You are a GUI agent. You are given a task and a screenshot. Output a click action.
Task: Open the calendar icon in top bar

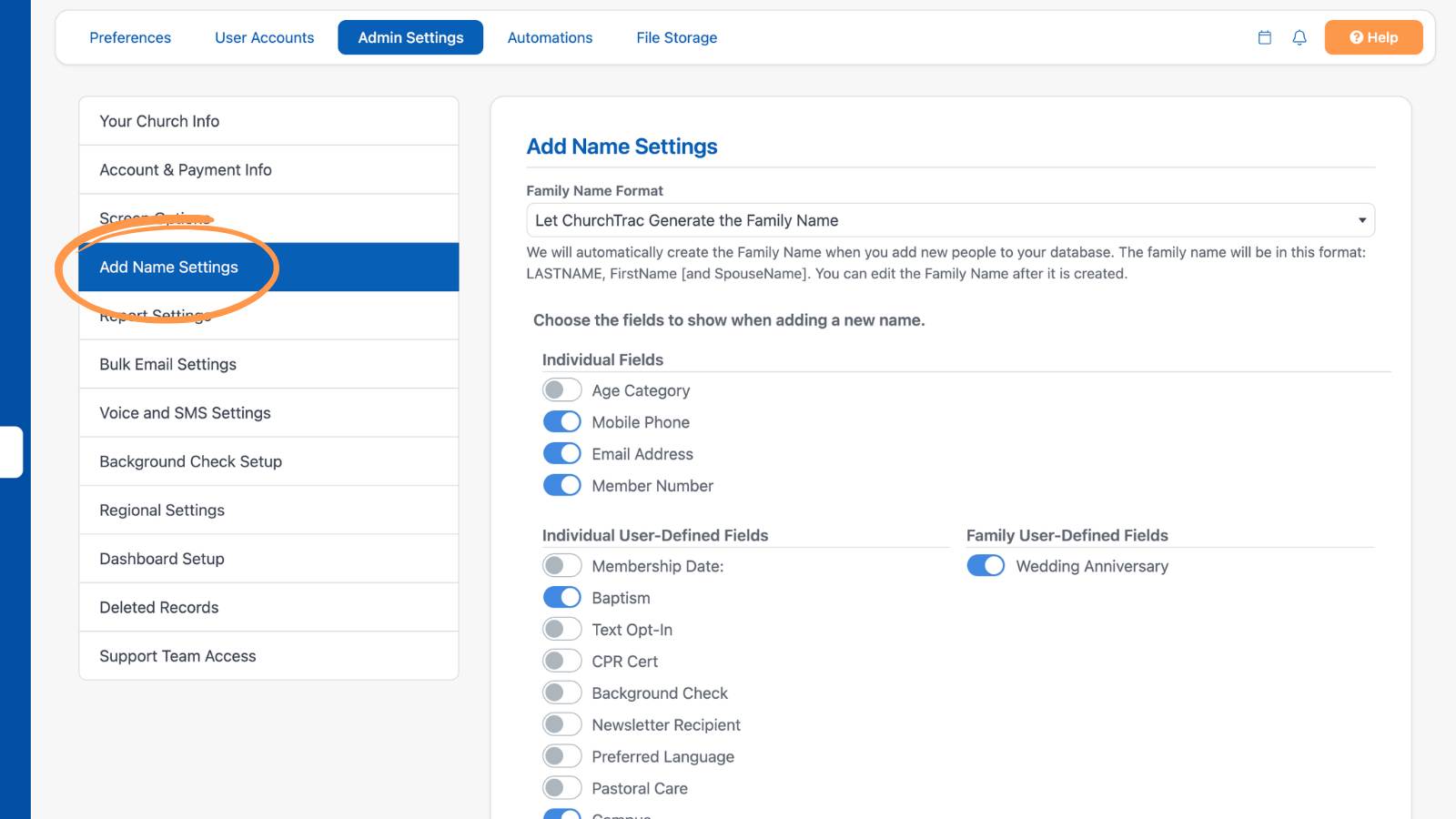(x=1264, y=37)
